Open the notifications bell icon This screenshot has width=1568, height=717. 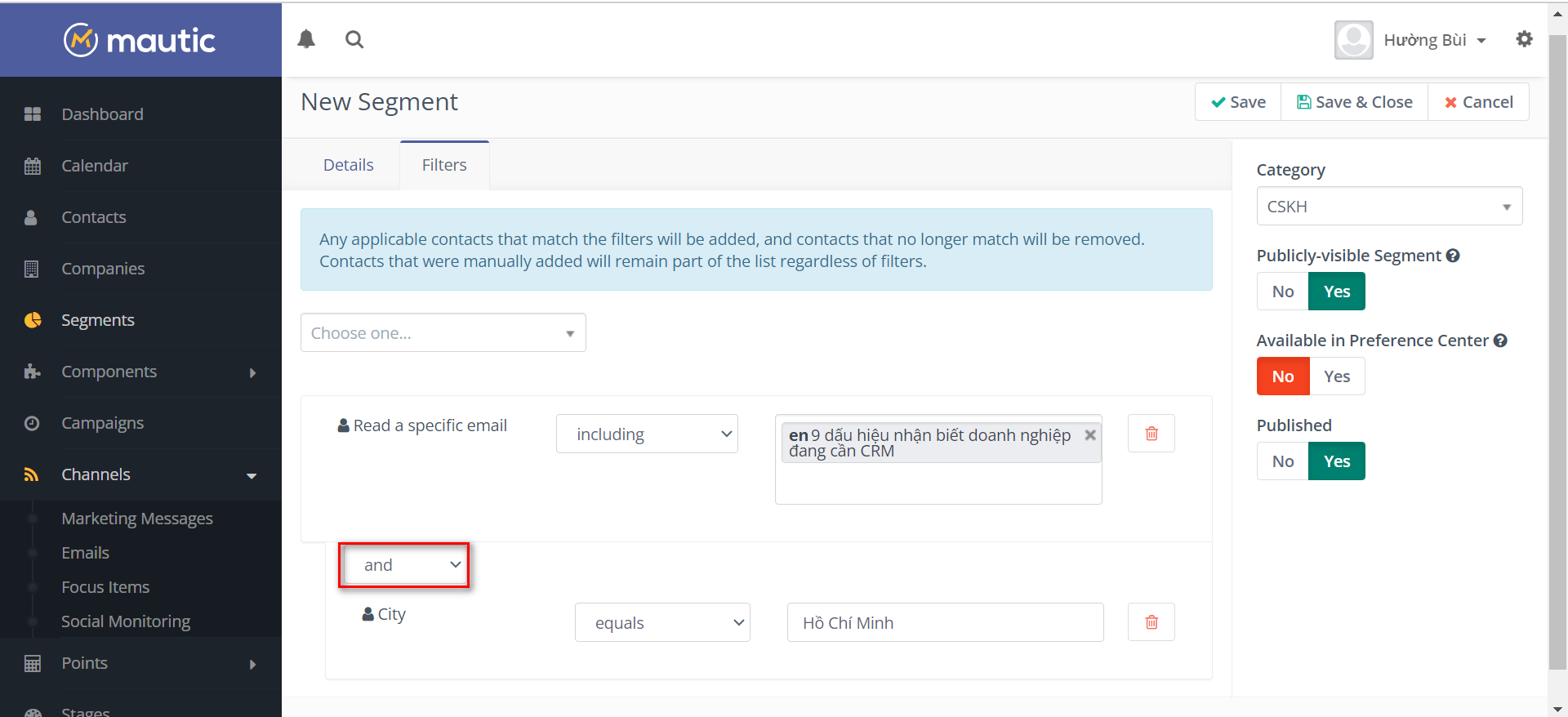(x=306, y=39)
